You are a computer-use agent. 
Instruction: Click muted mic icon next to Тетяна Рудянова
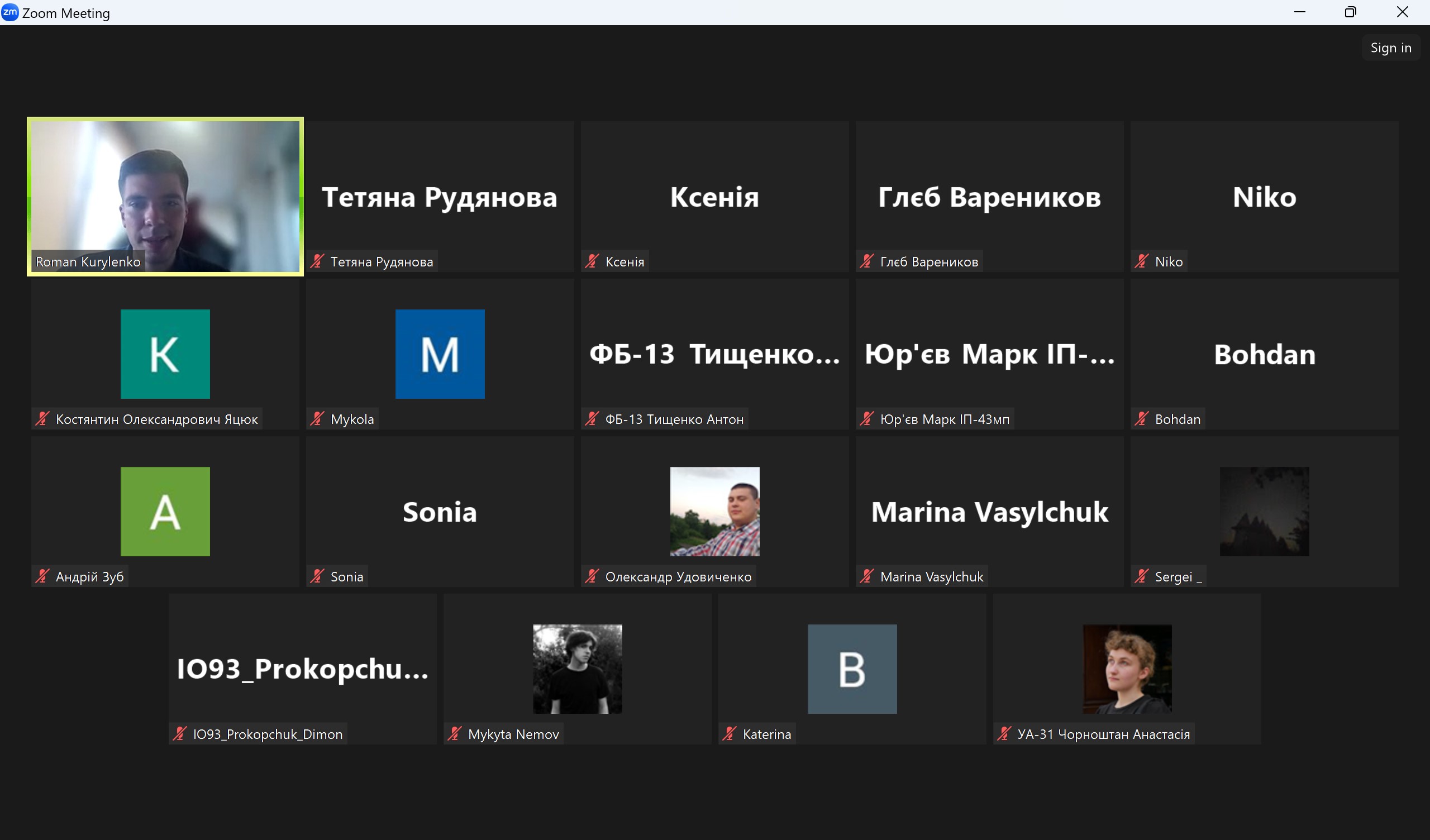pyautogui.click(x=317, y=261)
